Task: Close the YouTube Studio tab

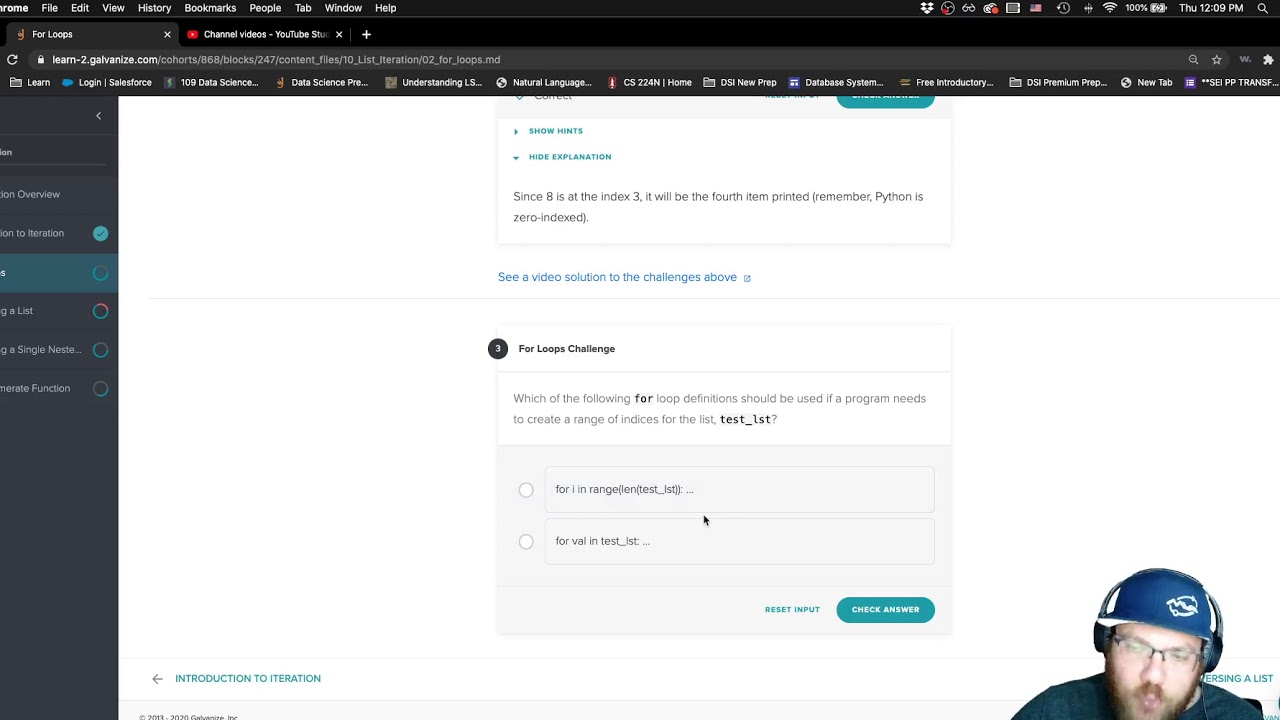Action: pyautogui.click(x=339, y=34)
